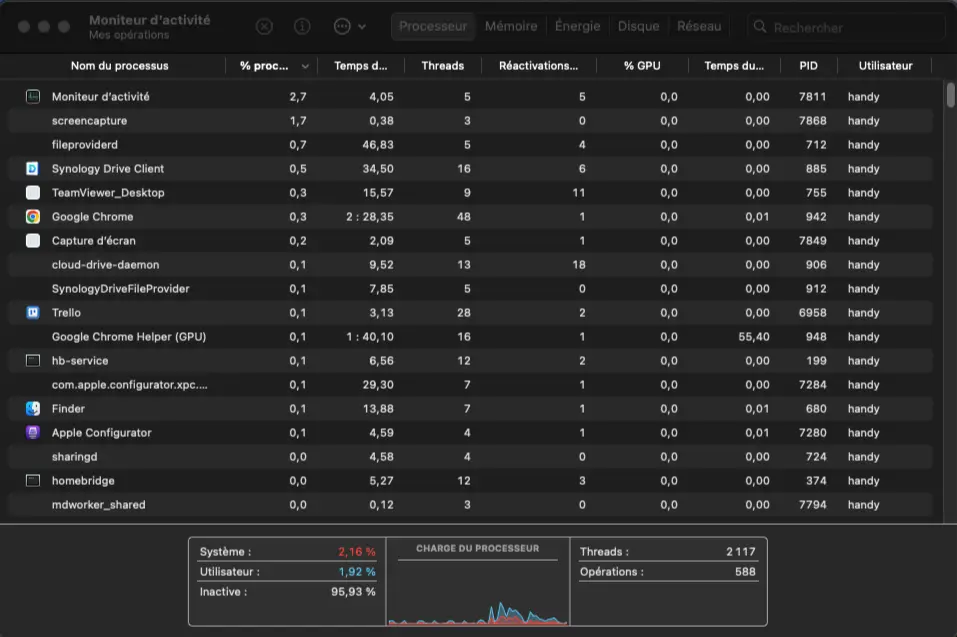Click the Apple Configurator icon
The height and width of the screenshot is (637, 957).
[x=33, y=433]
